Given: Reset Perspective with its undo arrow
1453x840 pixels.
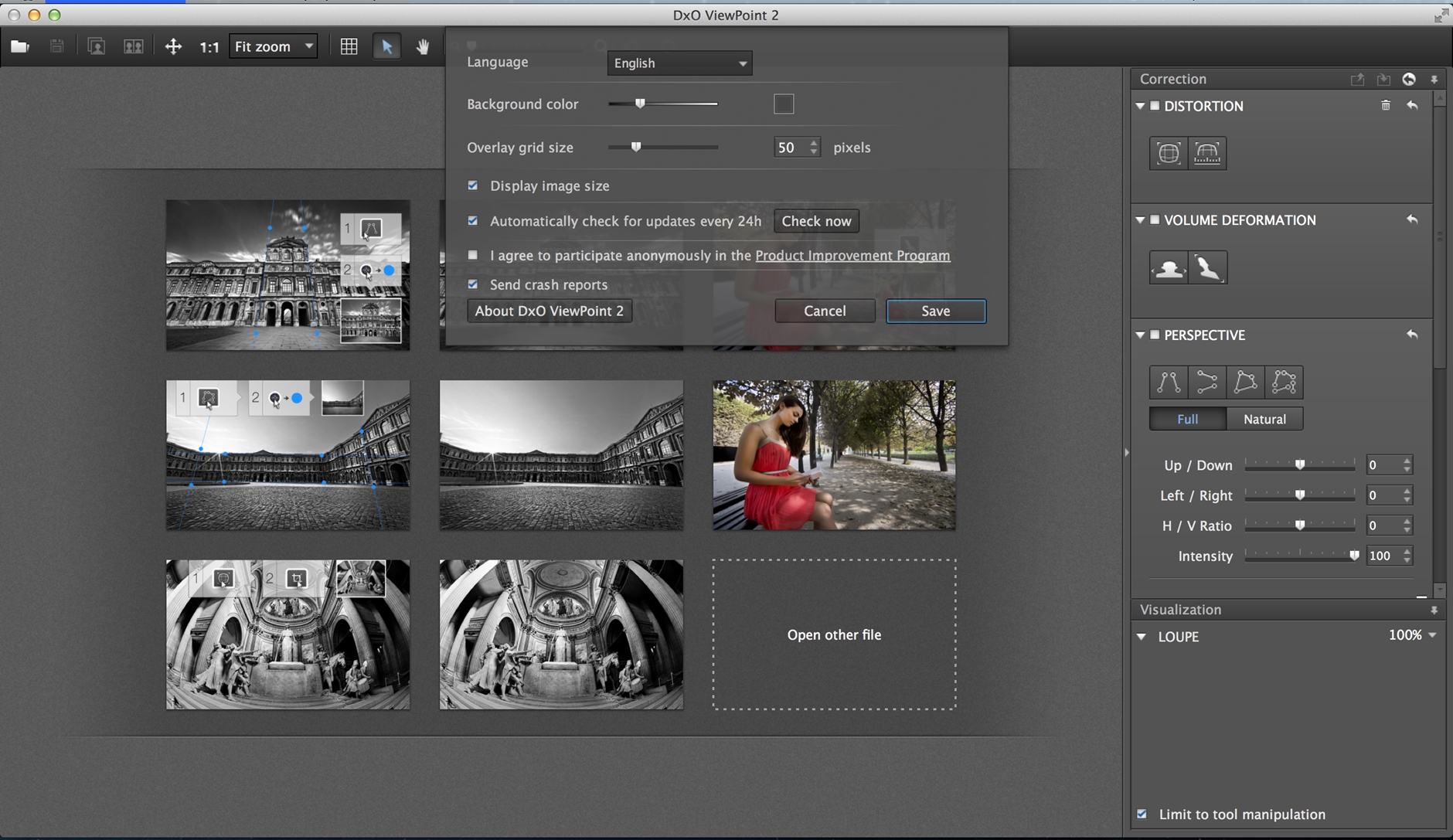Looking at the screenshot, I should (x=1412, y=335).
